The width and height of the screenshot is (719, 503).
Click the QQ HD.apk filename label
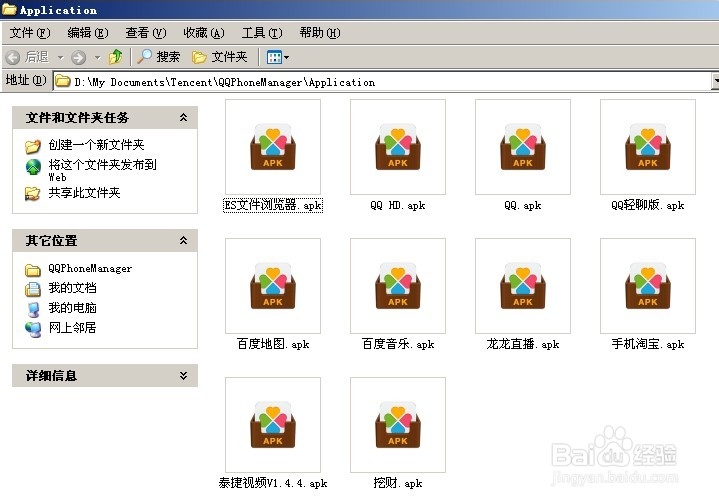tap(398, 205)
